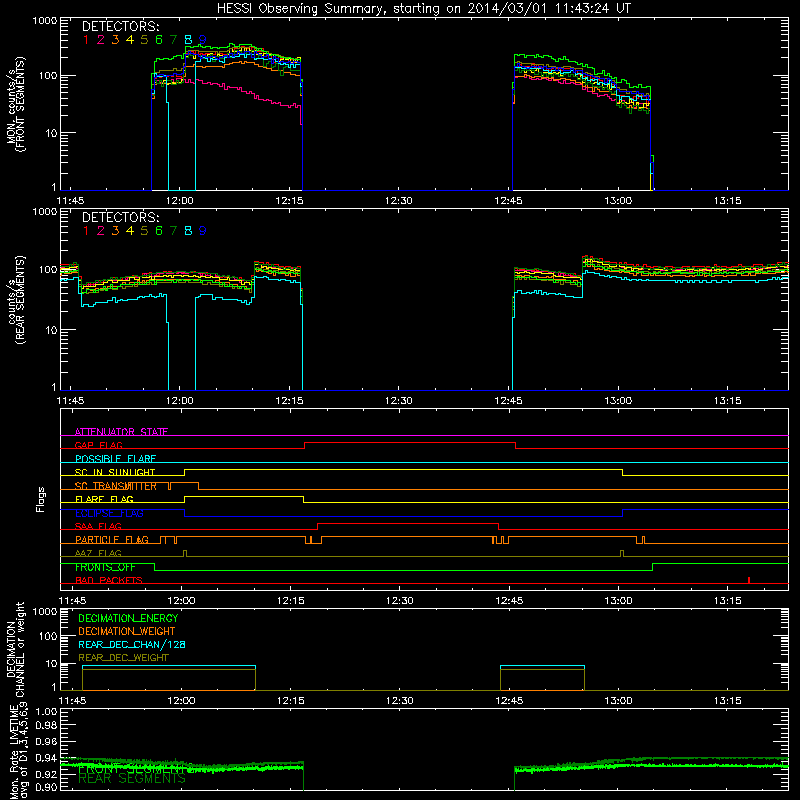800x800 pixels.
Task: Select dark green detector 7 in front segments legend
Action: click(x=173, y=40)
